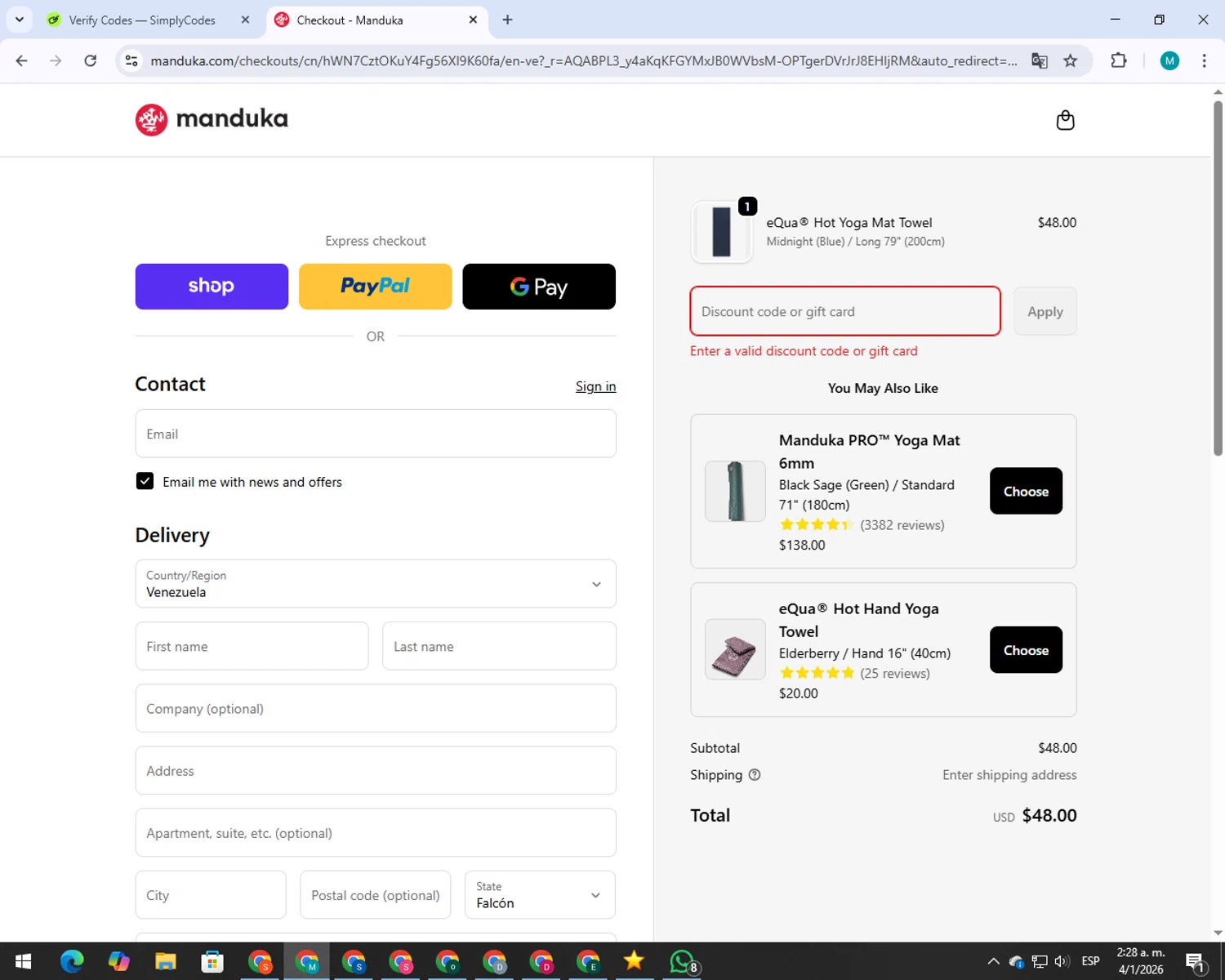Pay with PayPal express checkout
This screenshot has height=980, width=1225.
tap(375, 287)
